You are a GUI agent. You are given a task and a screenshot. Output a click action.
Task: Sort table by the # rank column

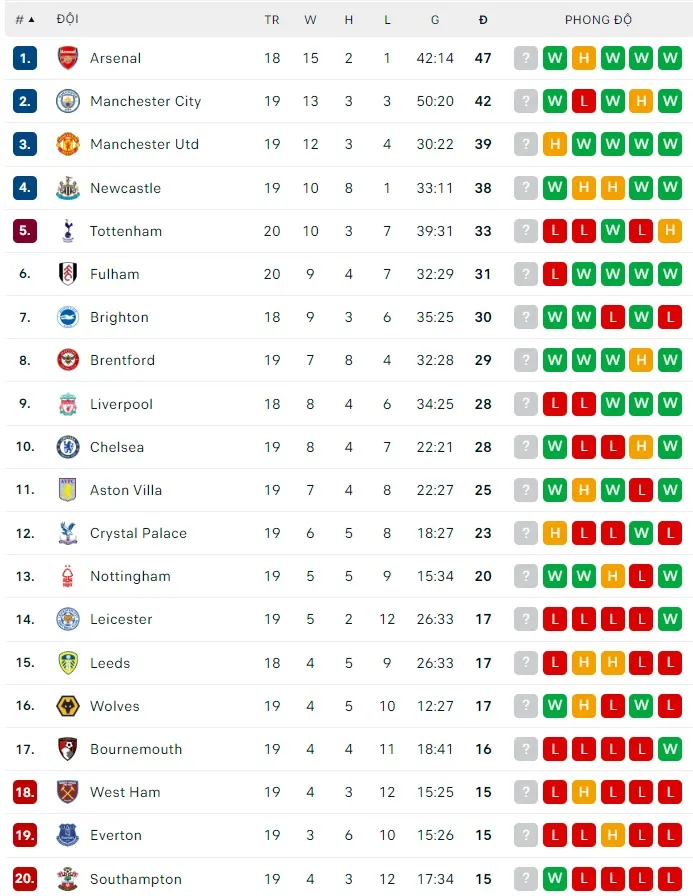[x=25, y=19]
